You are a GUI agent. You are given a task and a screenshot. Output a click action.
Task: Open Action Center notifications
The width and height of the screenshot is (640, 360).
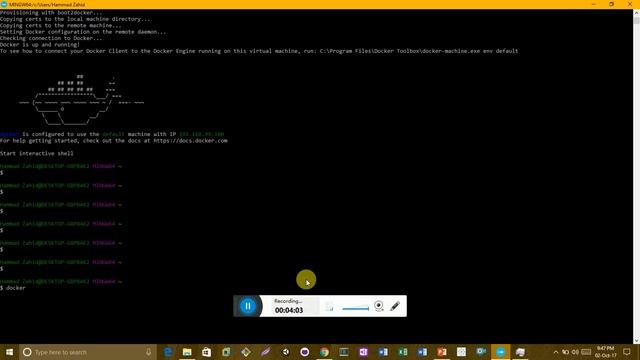(627, 352)
